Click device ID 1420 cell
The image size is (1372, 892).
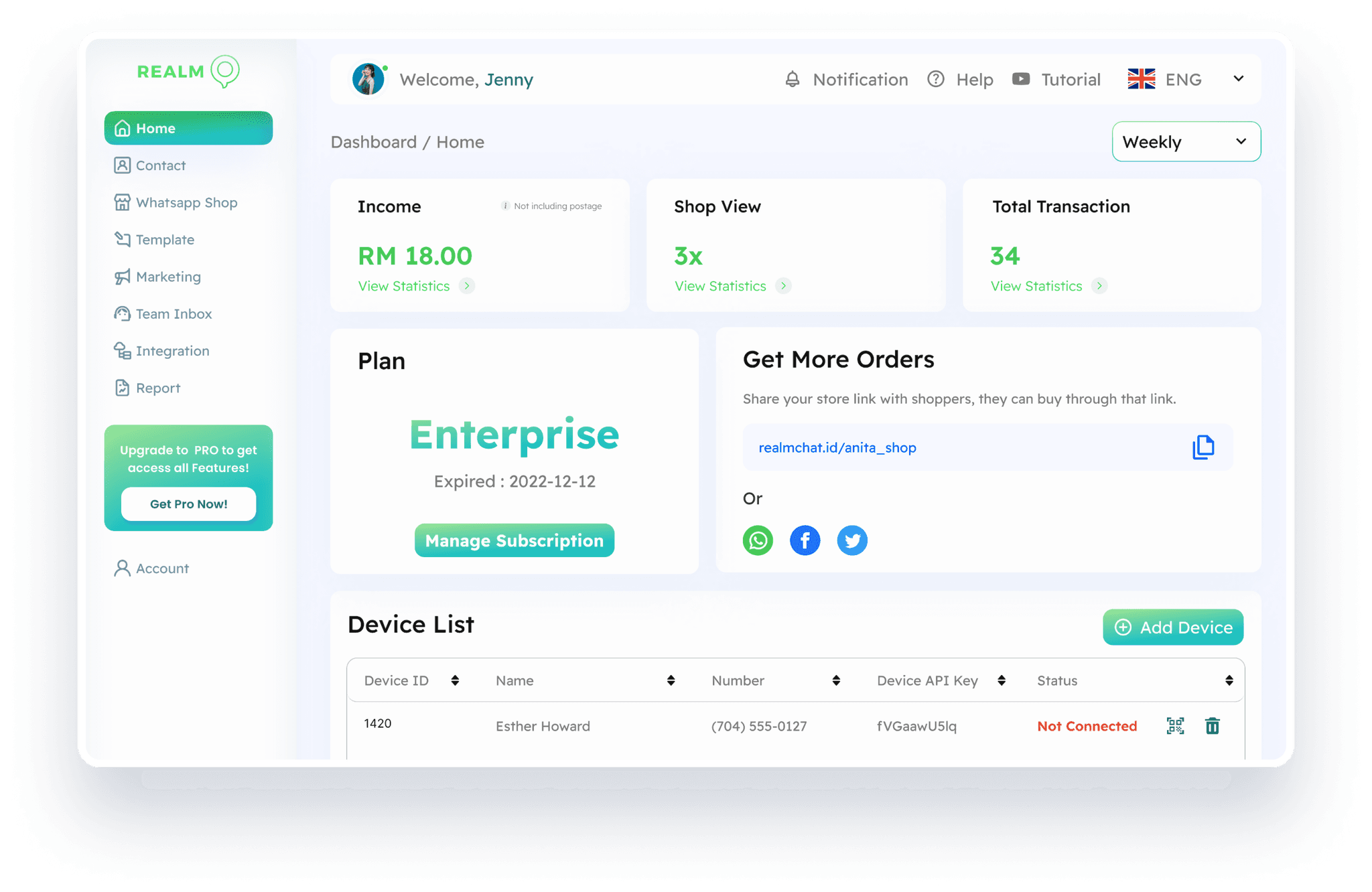tap(378, 723)
